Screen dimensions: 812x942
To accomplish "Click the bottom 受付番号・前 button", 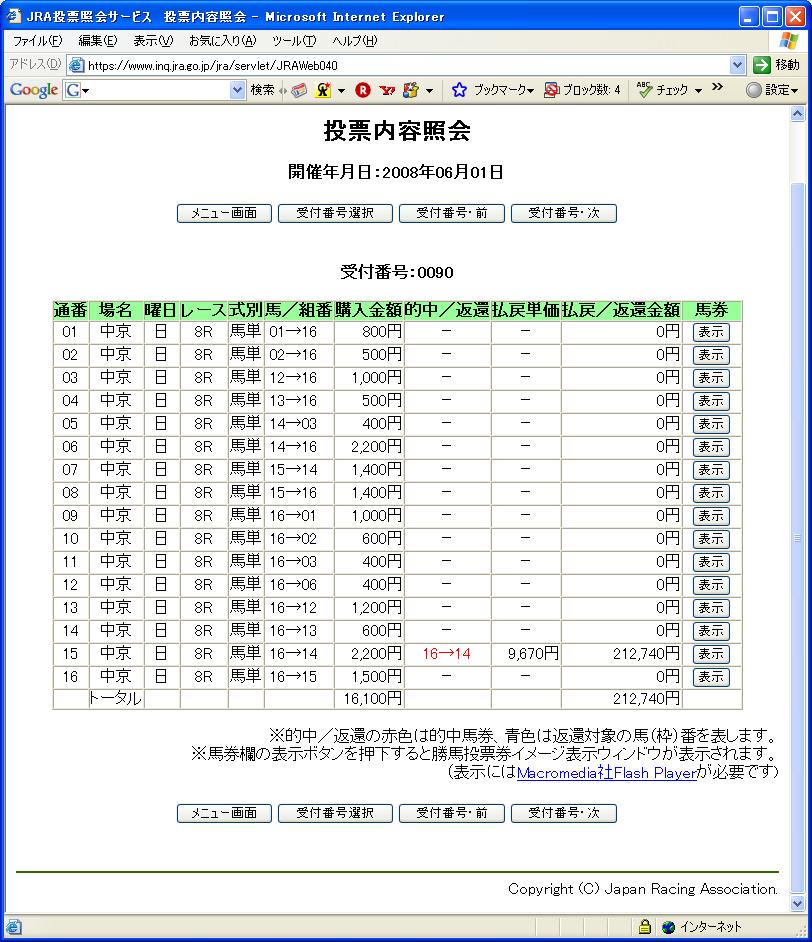I will (x=452, y=813).
